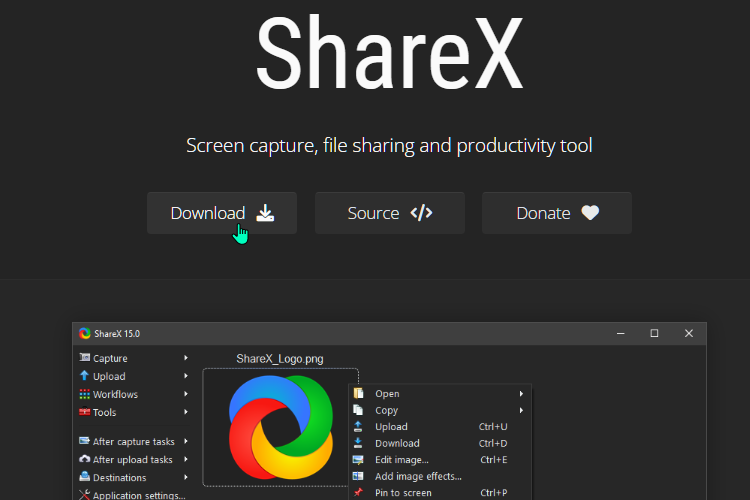
Task: Click the download arrow icon beside Download
Action: tap(265, 213)
